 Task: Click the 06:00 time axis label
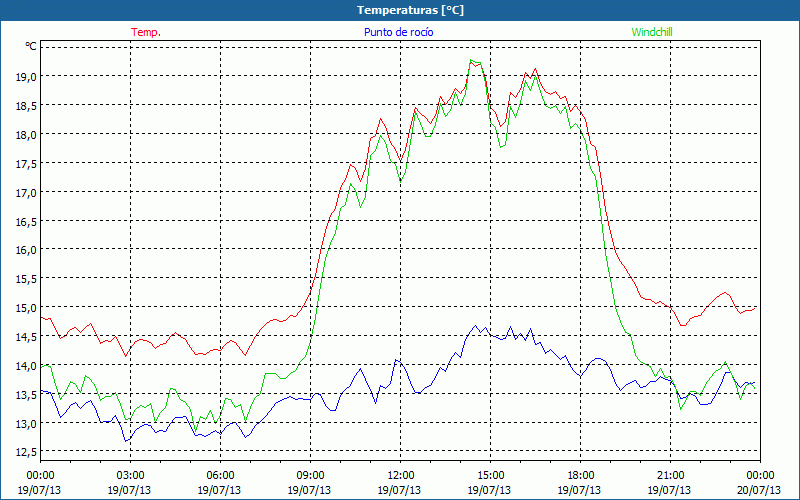point(220,475)
